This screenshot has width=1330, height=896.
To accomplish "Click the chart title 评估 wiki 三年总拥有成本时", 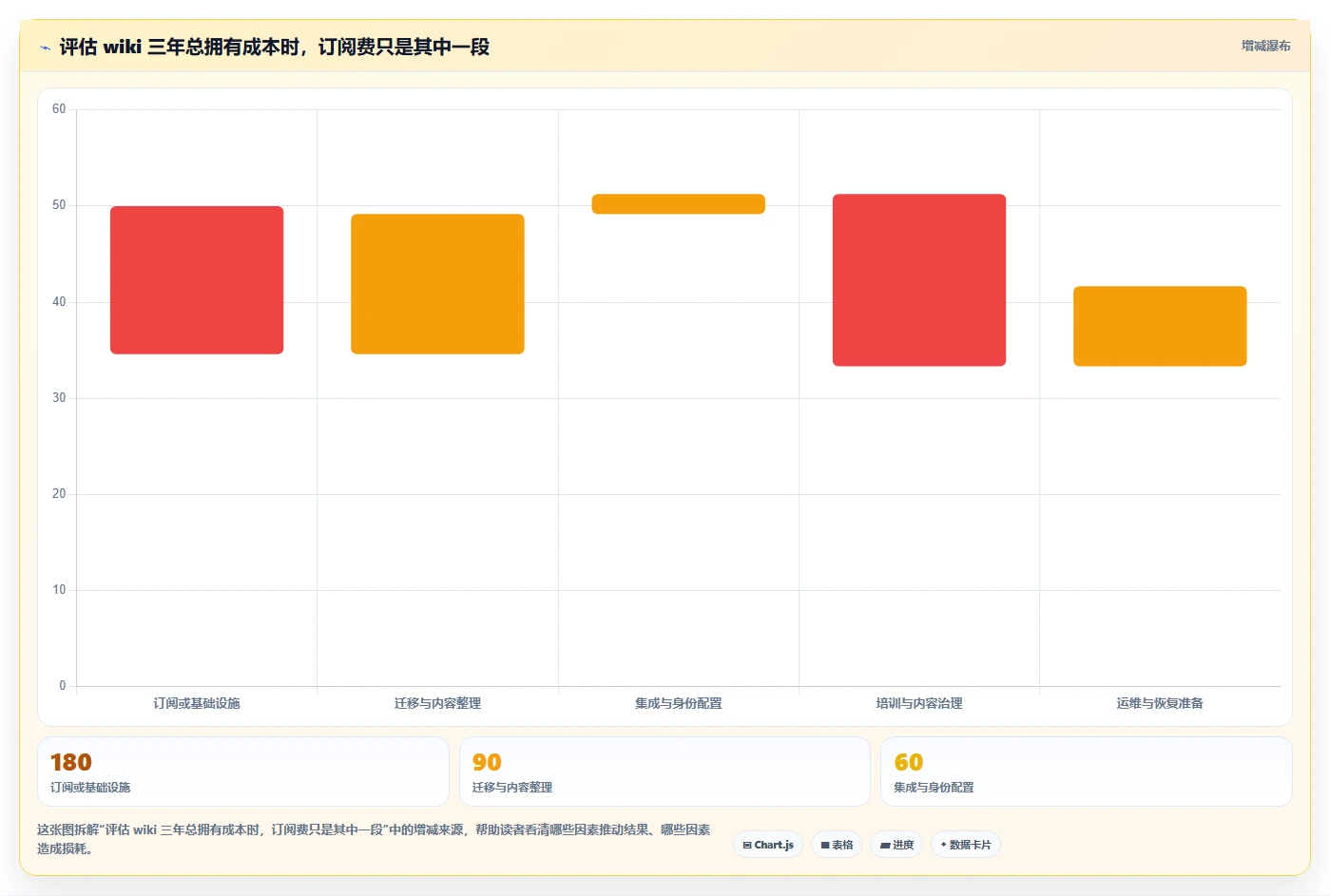I will pos(274,47).
